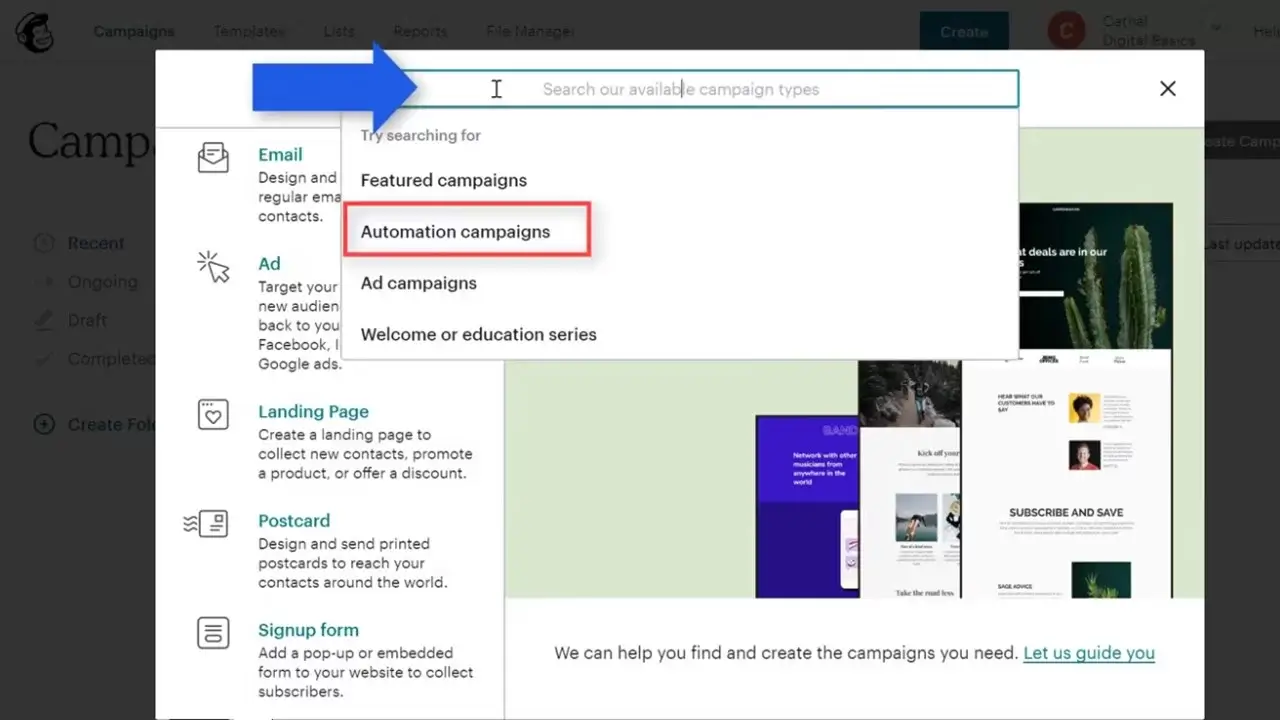This screenshot has width=1280, height=720.
Task: Filter by Draft campaigns in sidebar
Action: 87,320
